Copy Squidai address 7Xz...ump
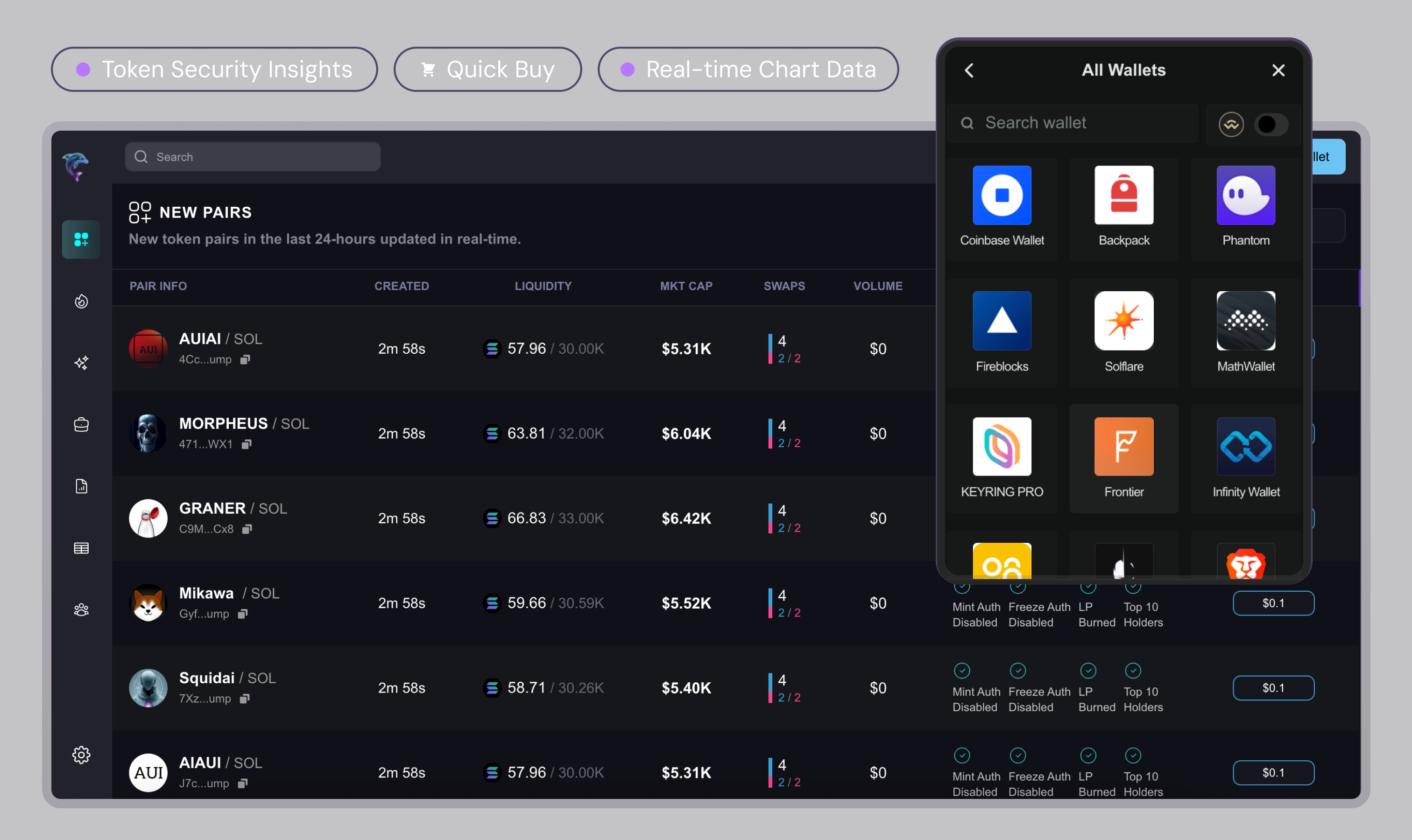 pyautogui.click(x=244, y=699)
